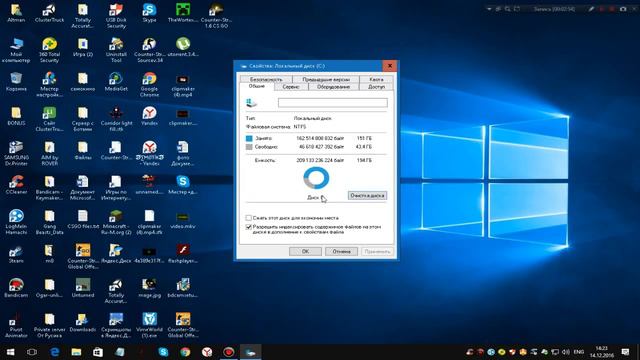Open SAMSUNG Dr.Printer shortcut

click(16, 153)
